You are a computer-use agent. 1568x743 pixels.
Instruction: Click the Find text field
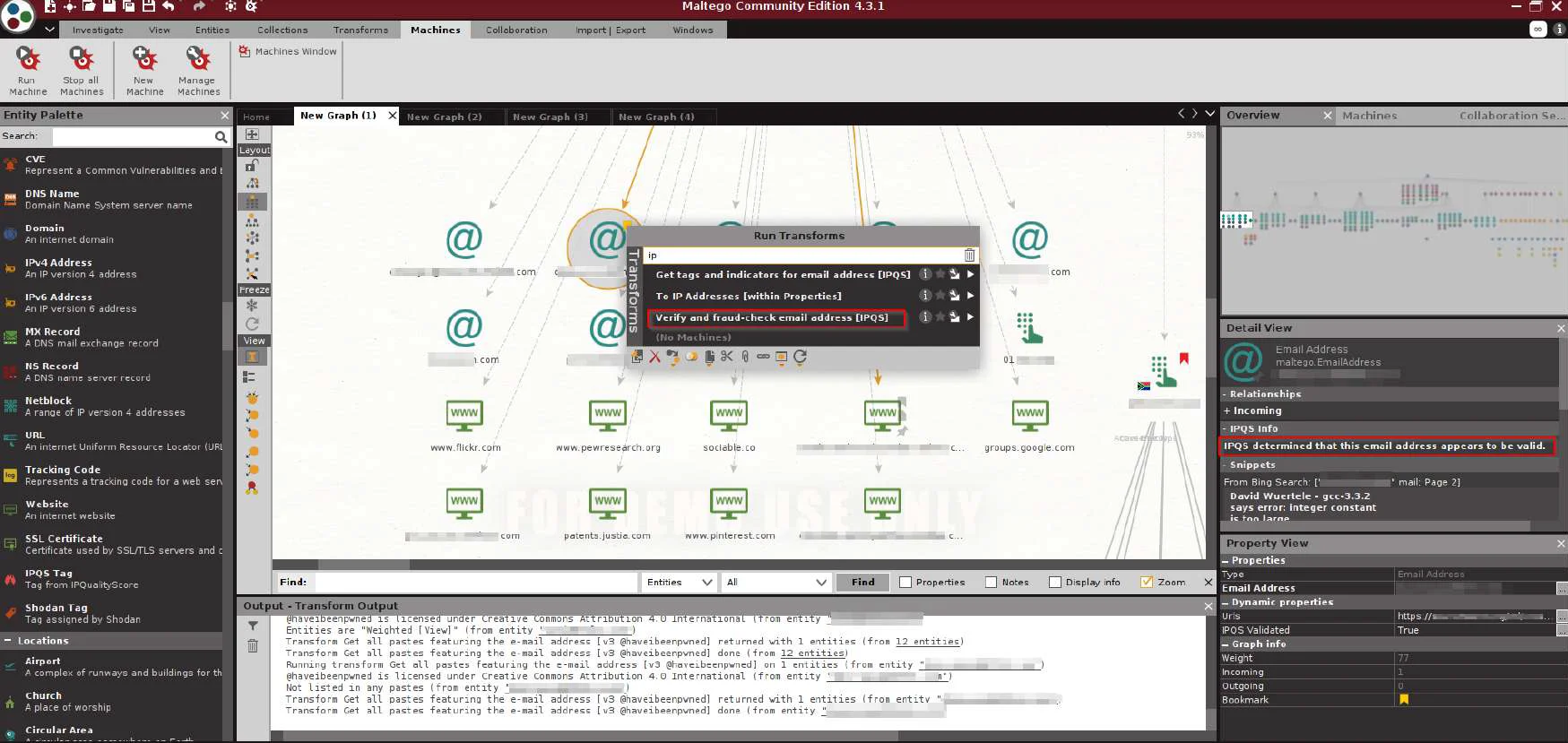[476, 583]
